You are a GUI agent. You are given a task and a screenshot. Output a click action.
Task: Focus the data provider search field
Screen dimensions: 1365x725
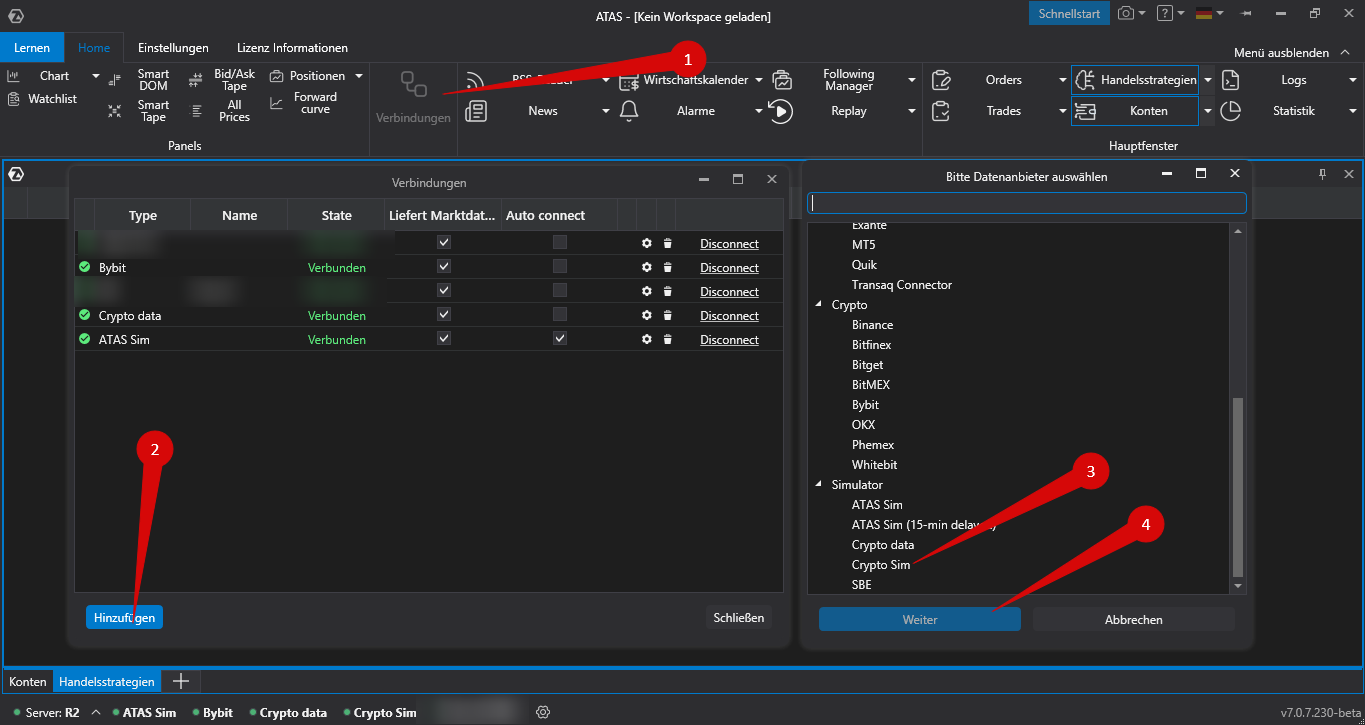1027,203
